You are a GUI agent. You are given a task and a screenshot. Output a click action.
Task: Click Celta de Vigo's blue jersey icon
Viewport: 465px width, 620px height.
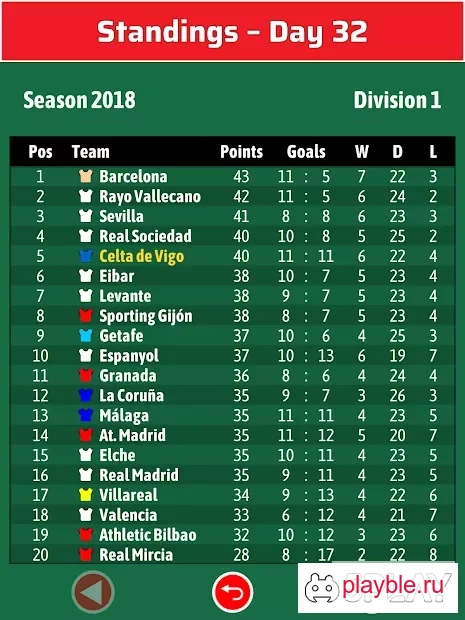(x=86, y=256)
